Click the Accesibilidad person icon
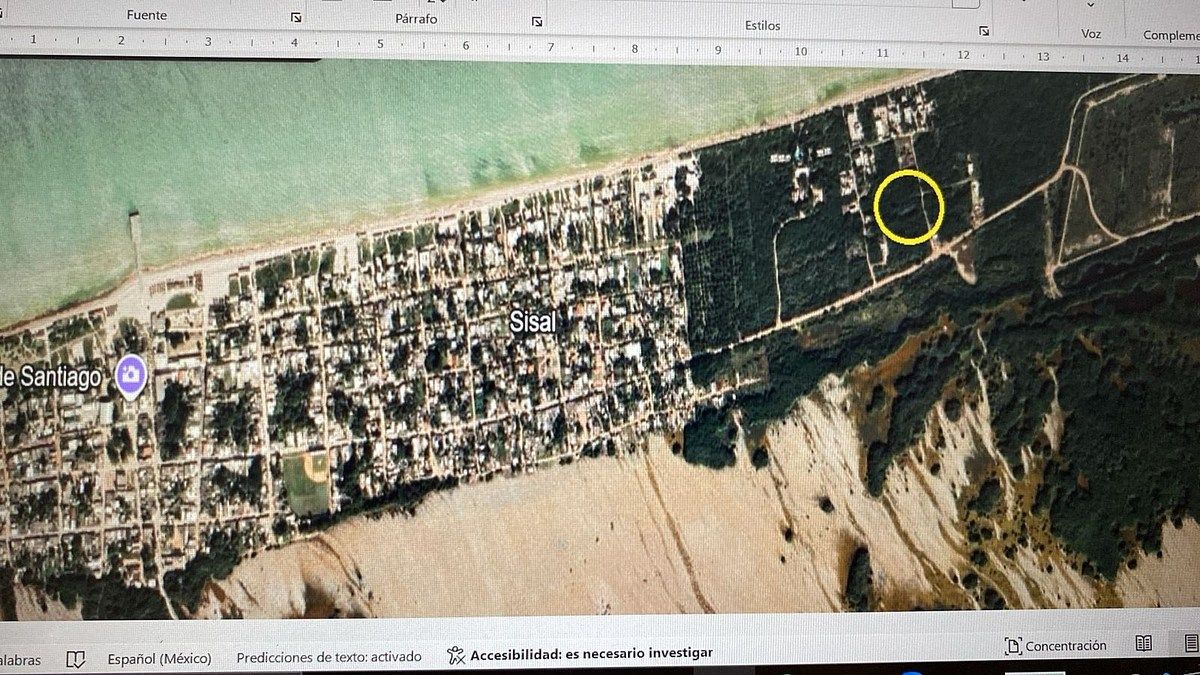The image size is (1200, 675). click(456, 655)
